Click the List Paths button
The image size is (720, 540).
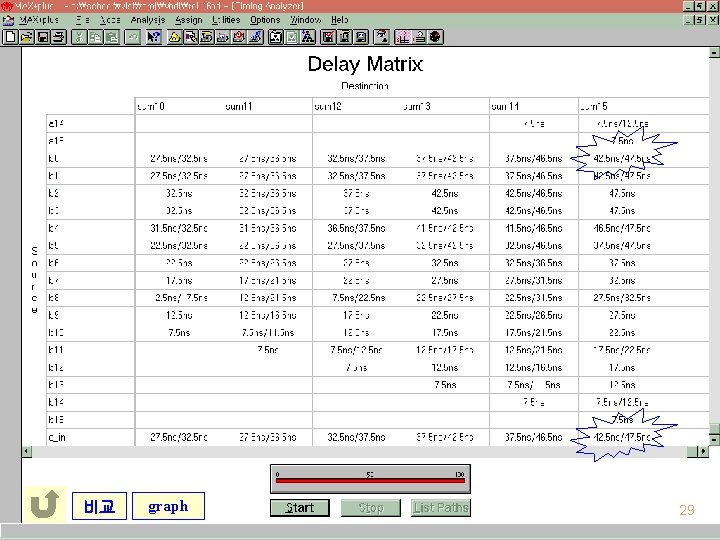pyautogui.click(x=441, y=507)
